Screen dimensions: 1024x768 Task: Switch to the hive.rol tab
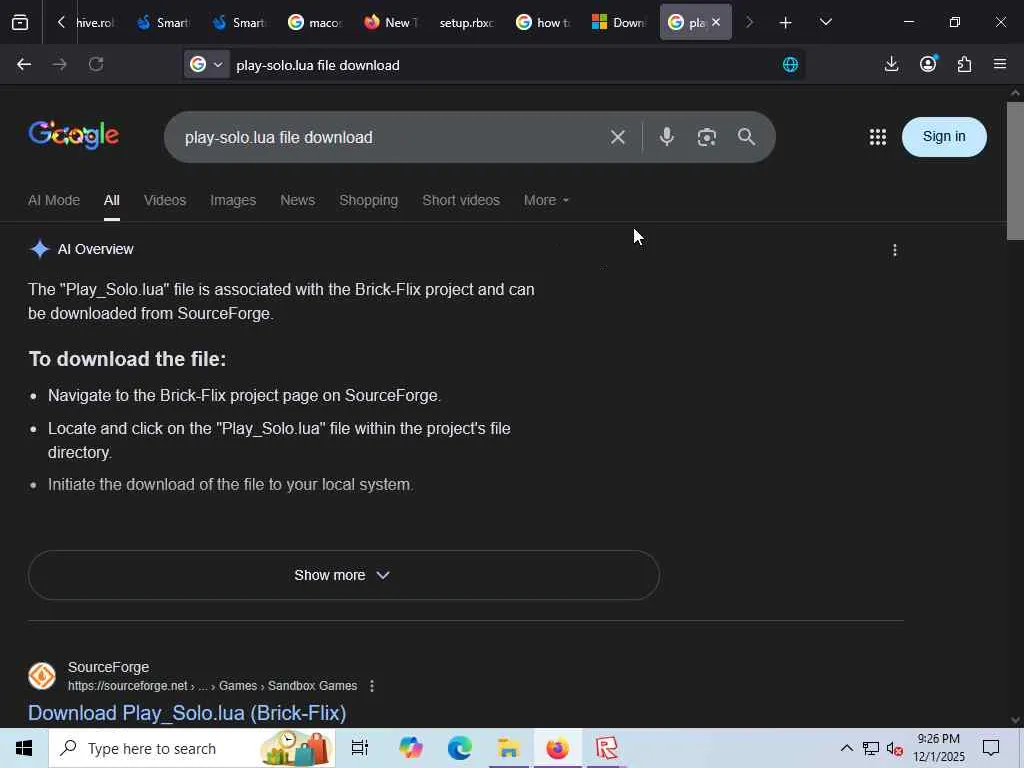tap(96, 23)
